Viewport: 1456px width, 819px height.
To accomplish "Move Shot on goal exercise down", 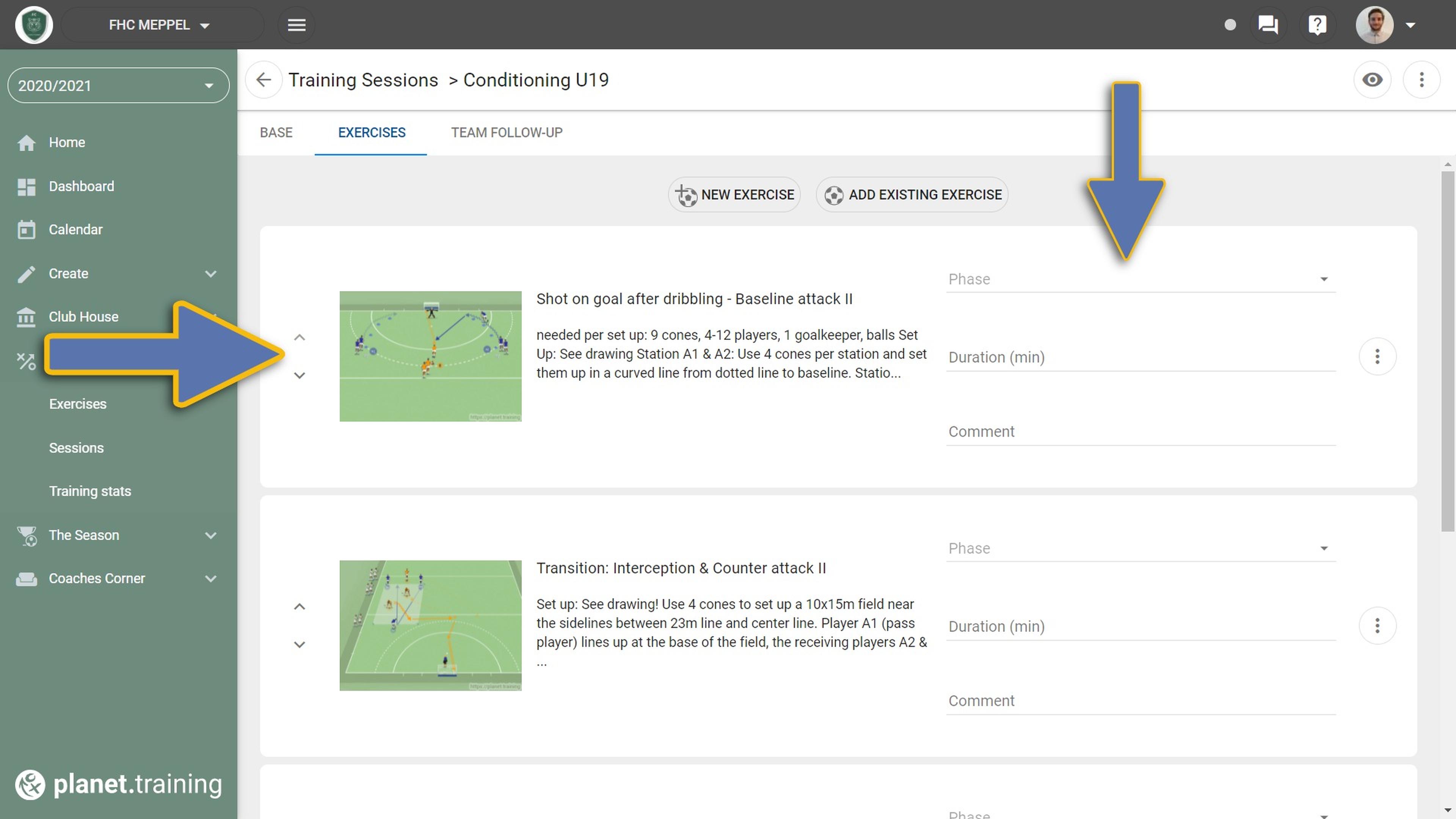I will point(300,375).
